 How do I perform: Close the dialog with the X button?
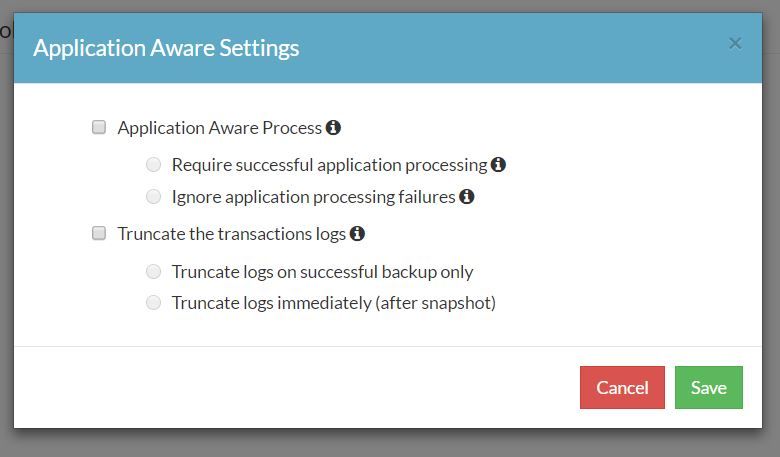(735, 43)
